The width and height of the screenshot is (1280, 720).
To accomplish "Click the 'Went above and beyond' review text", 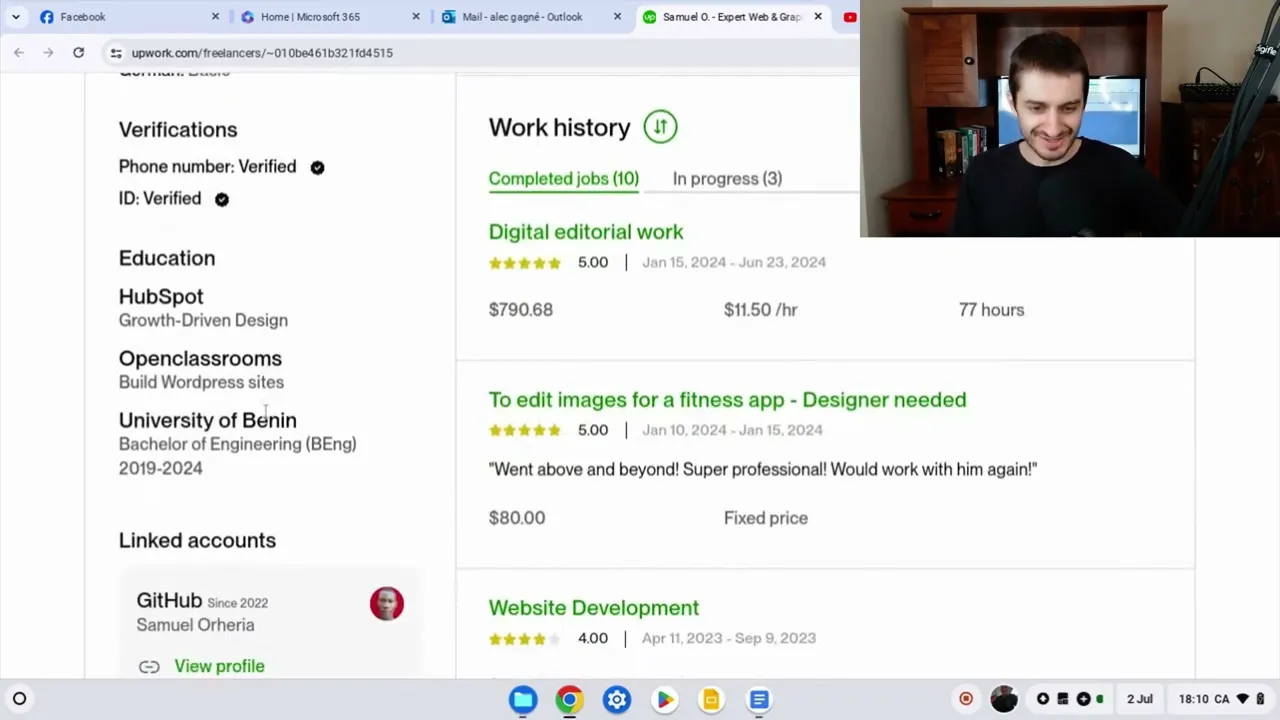I will (x=763, y=469).
